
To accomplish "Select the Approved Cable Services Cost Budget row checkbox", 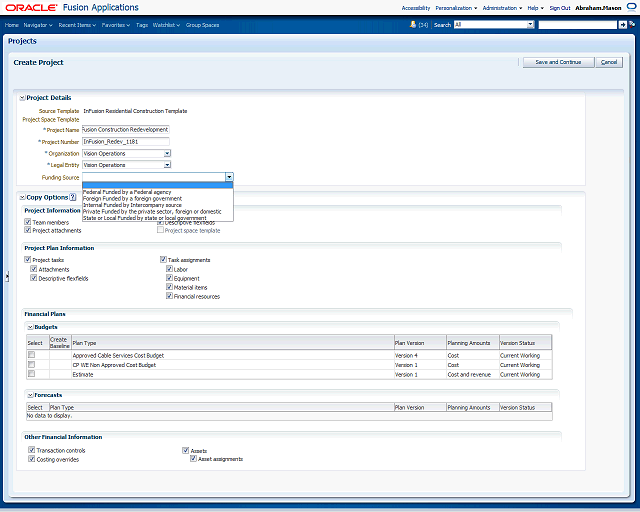I will coord(31,355).
